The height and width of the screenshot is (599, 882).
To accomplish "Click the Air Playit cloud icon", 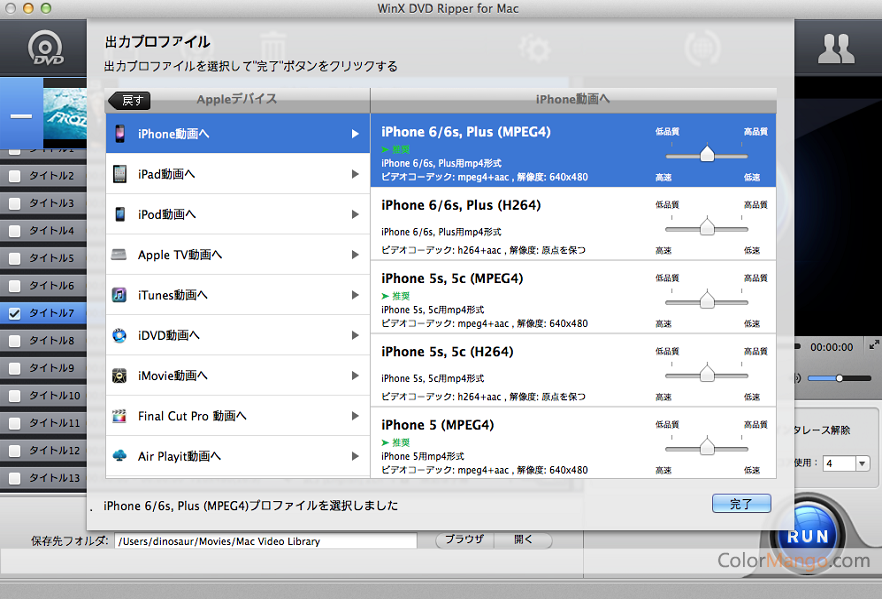I will pyautogui.click(x=120, y=456).
